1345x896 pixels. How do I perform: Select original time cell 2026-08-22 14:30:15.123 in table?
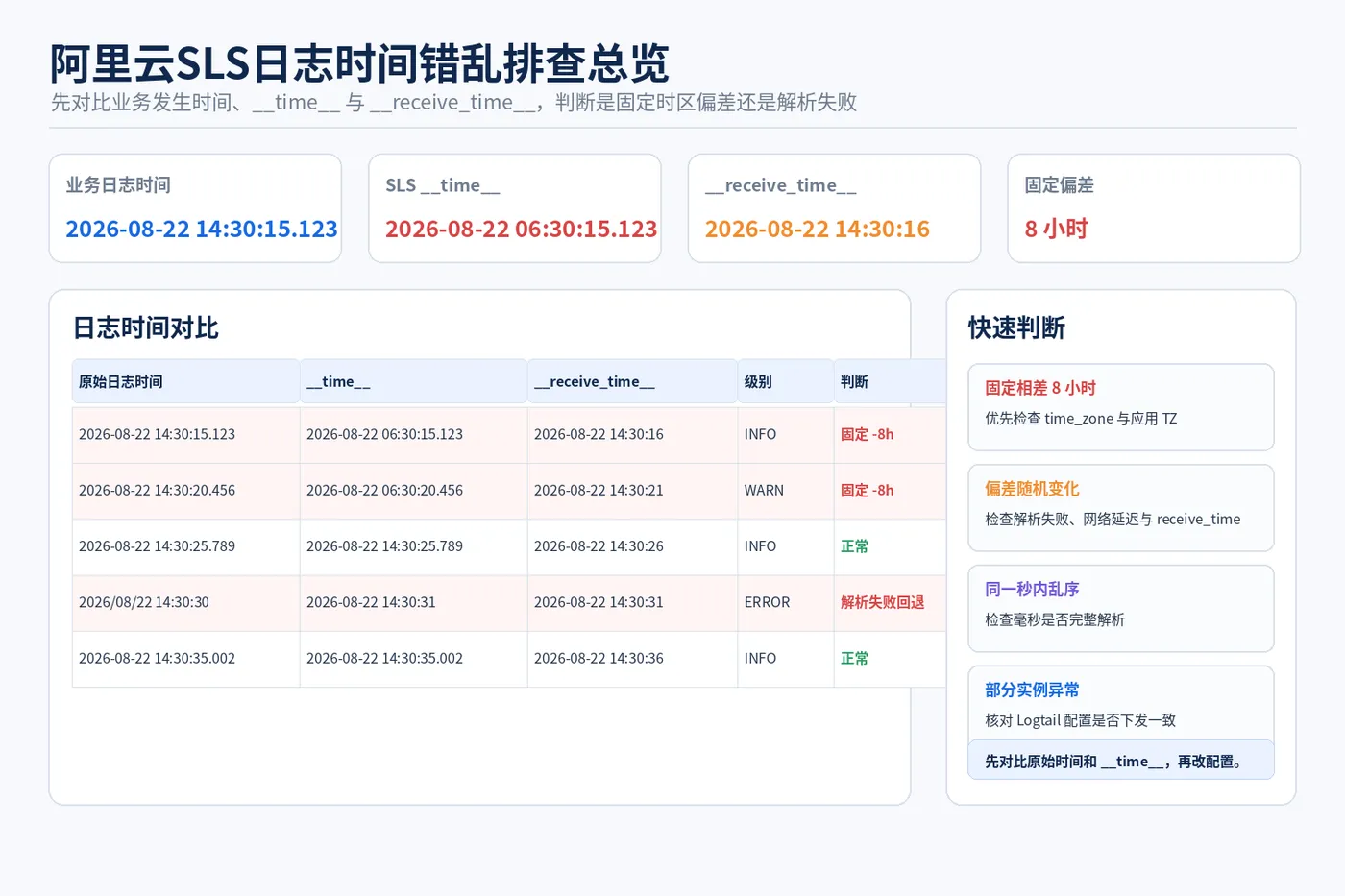coord(186,434)
